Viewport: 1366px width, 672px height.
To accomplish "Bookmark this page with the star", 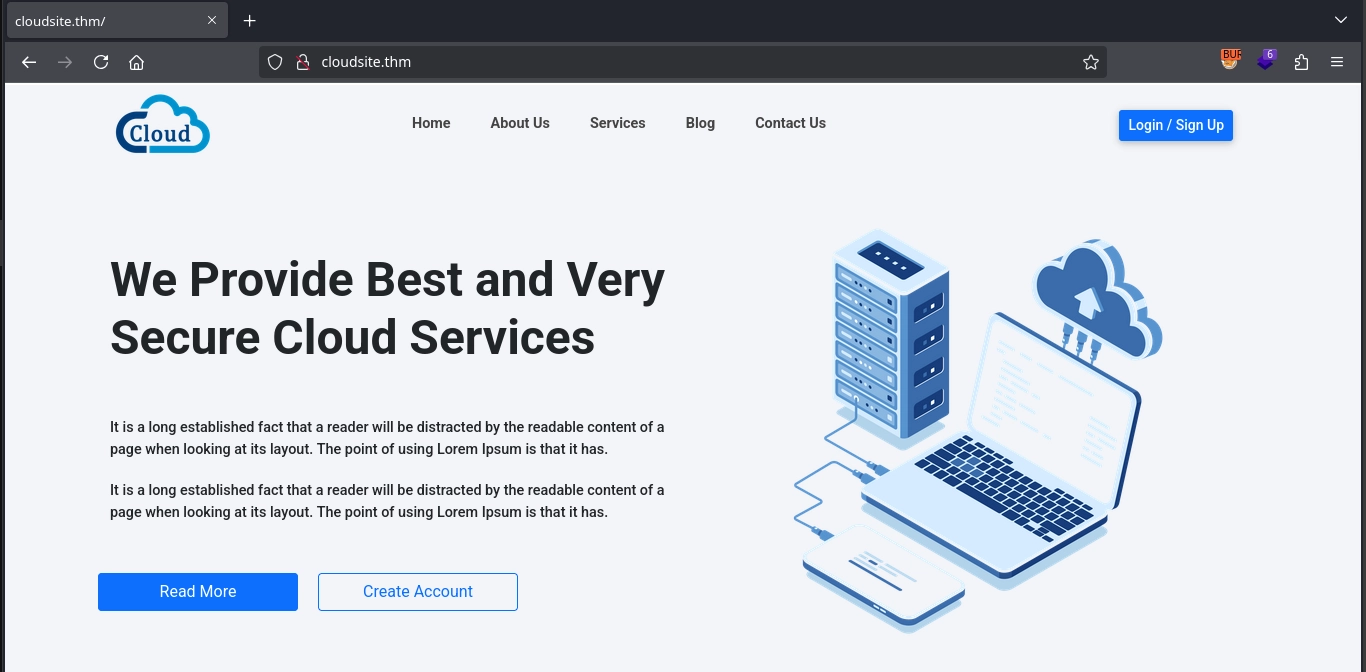I will coord(1090,62).
